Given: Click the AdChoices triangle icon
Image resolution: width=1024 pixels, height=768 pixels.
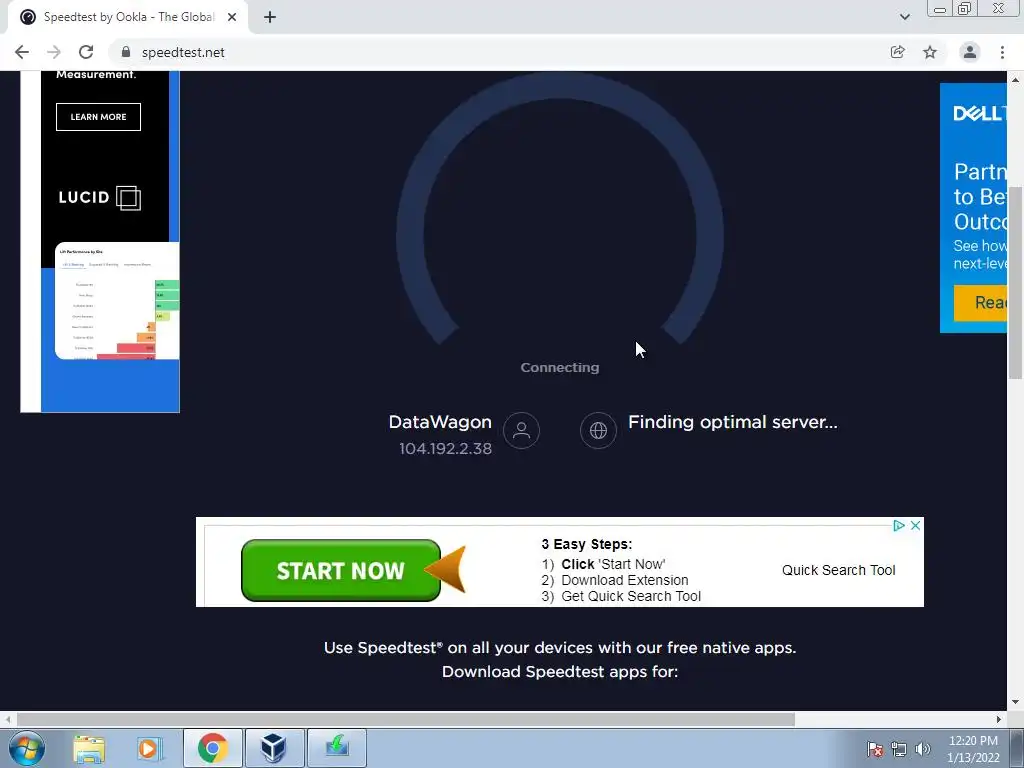Looking at the screenshot, I should pos(899,525).
